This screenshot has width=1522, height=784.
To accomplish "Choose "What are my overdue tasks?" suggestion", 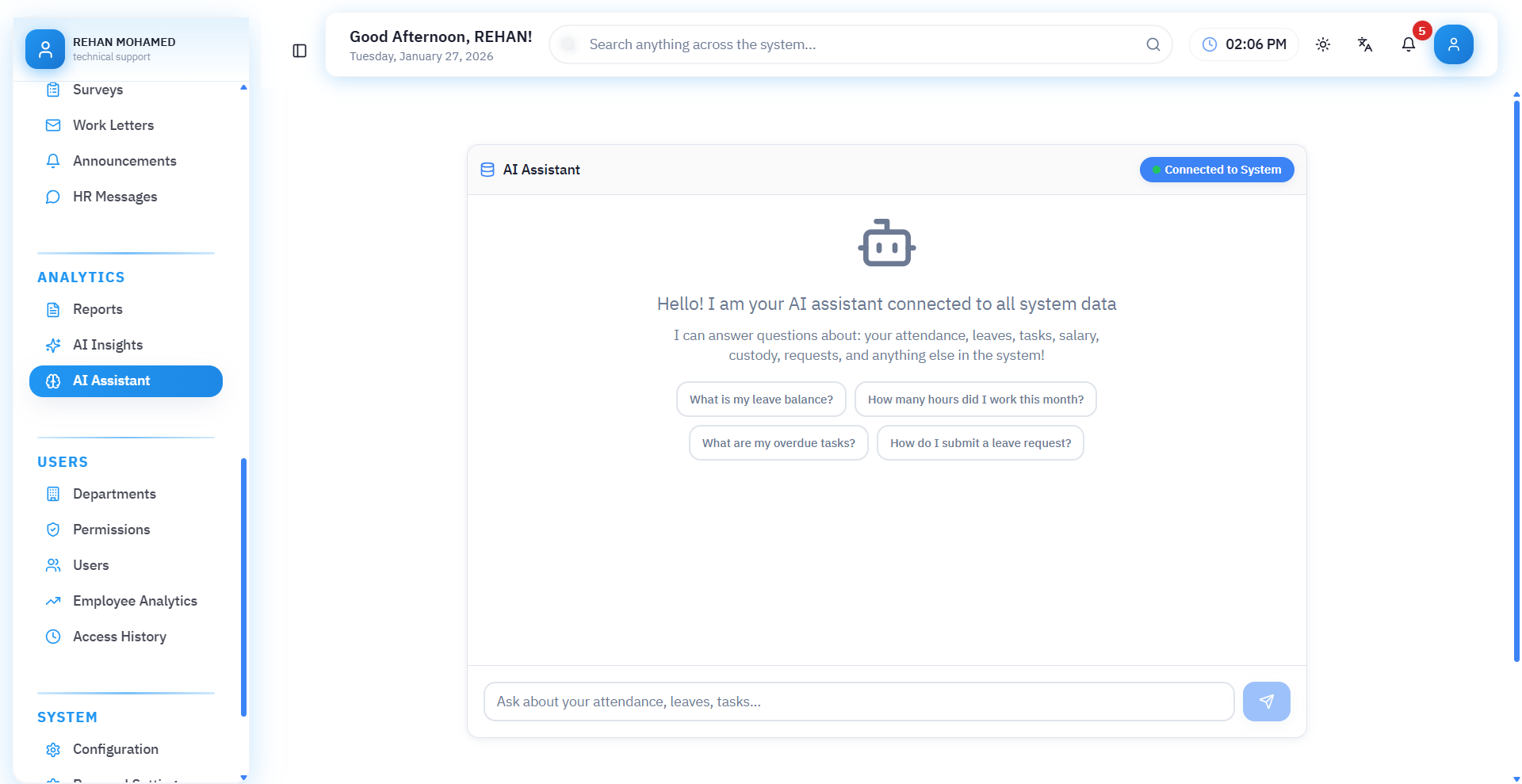I will 778,443.
